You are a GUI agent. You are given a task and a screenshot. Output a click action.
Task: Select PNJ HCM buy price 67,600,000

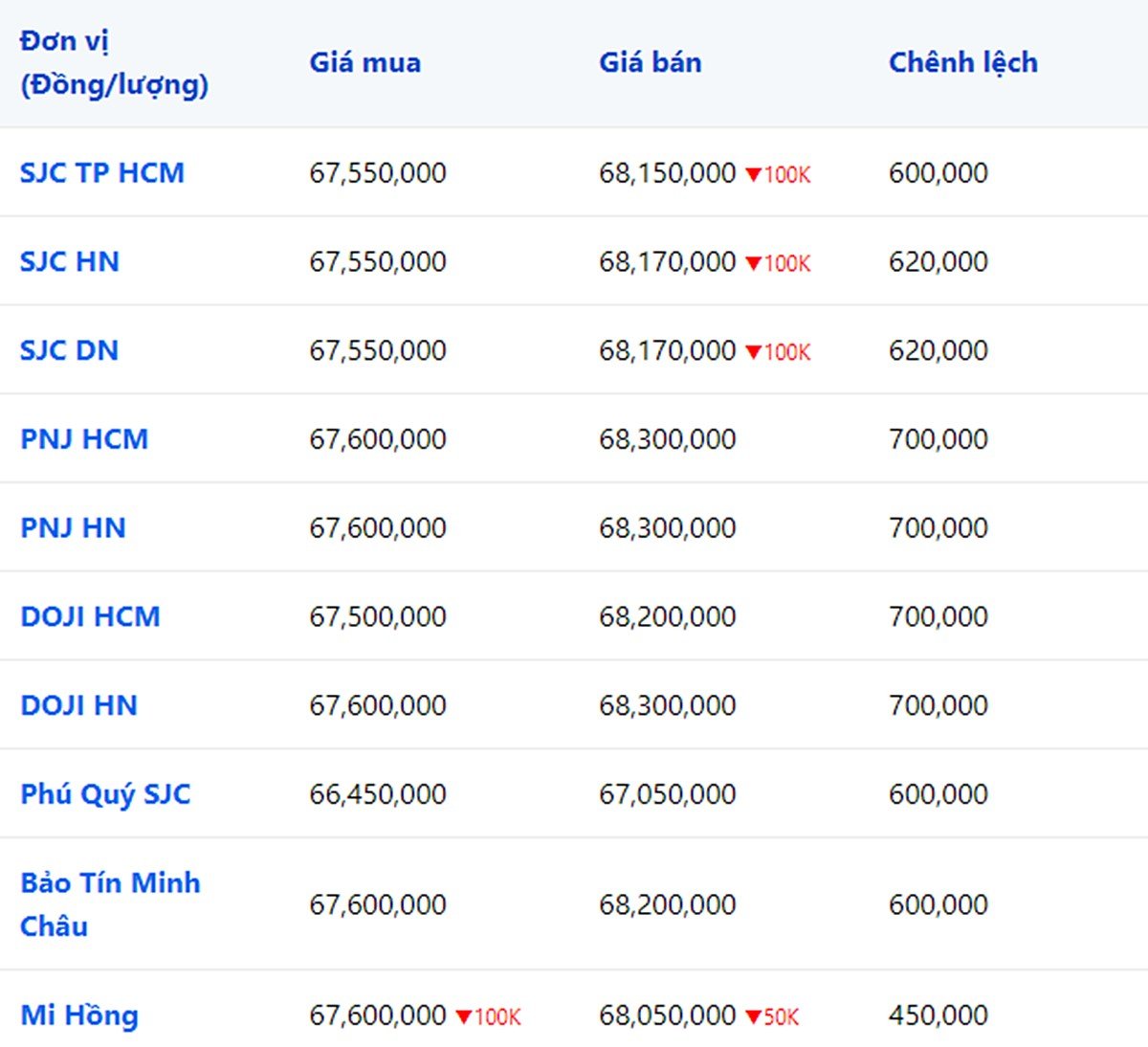tap(378, 439)
